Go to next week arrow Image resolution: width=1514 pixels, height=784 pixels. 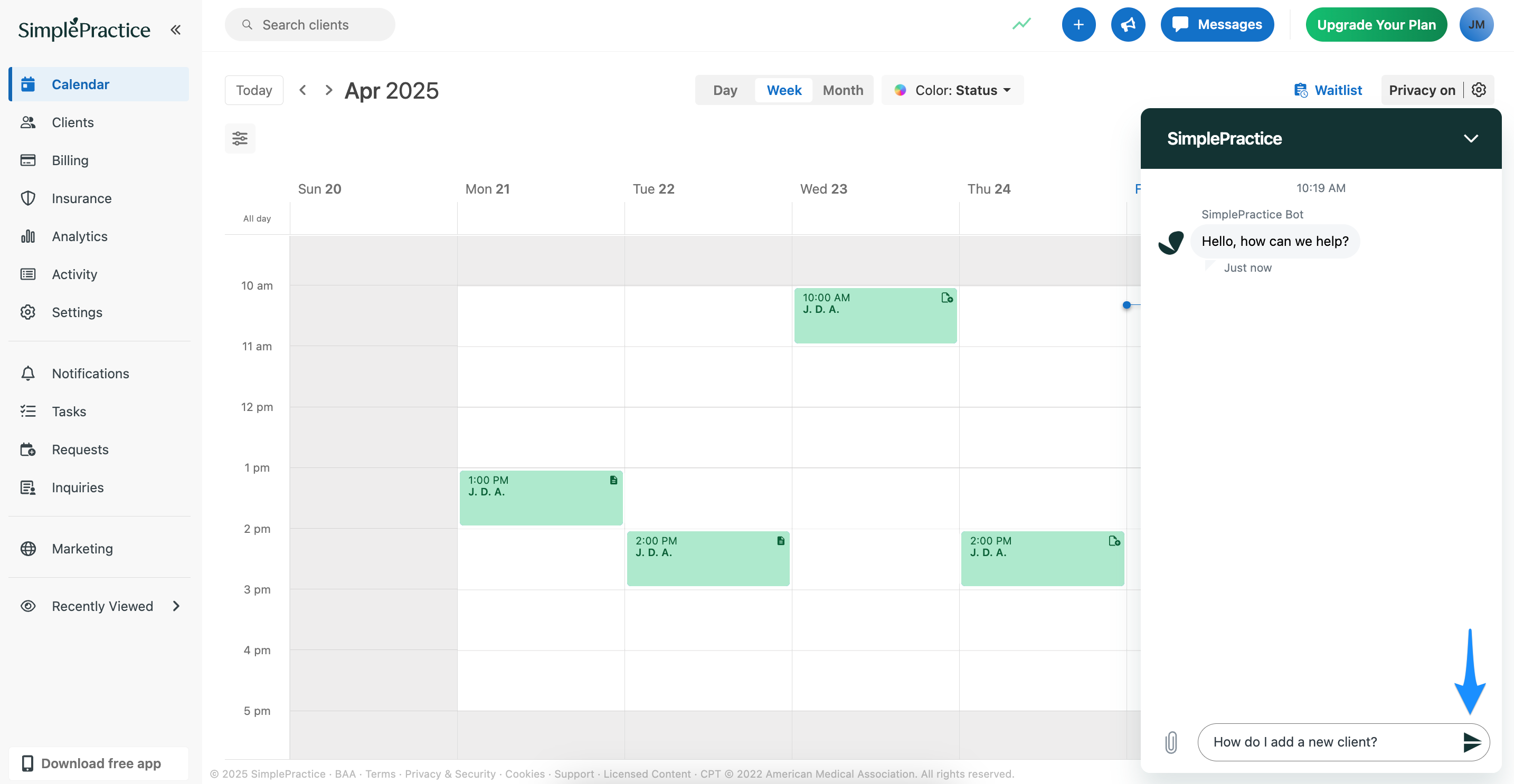pos(328,90)
